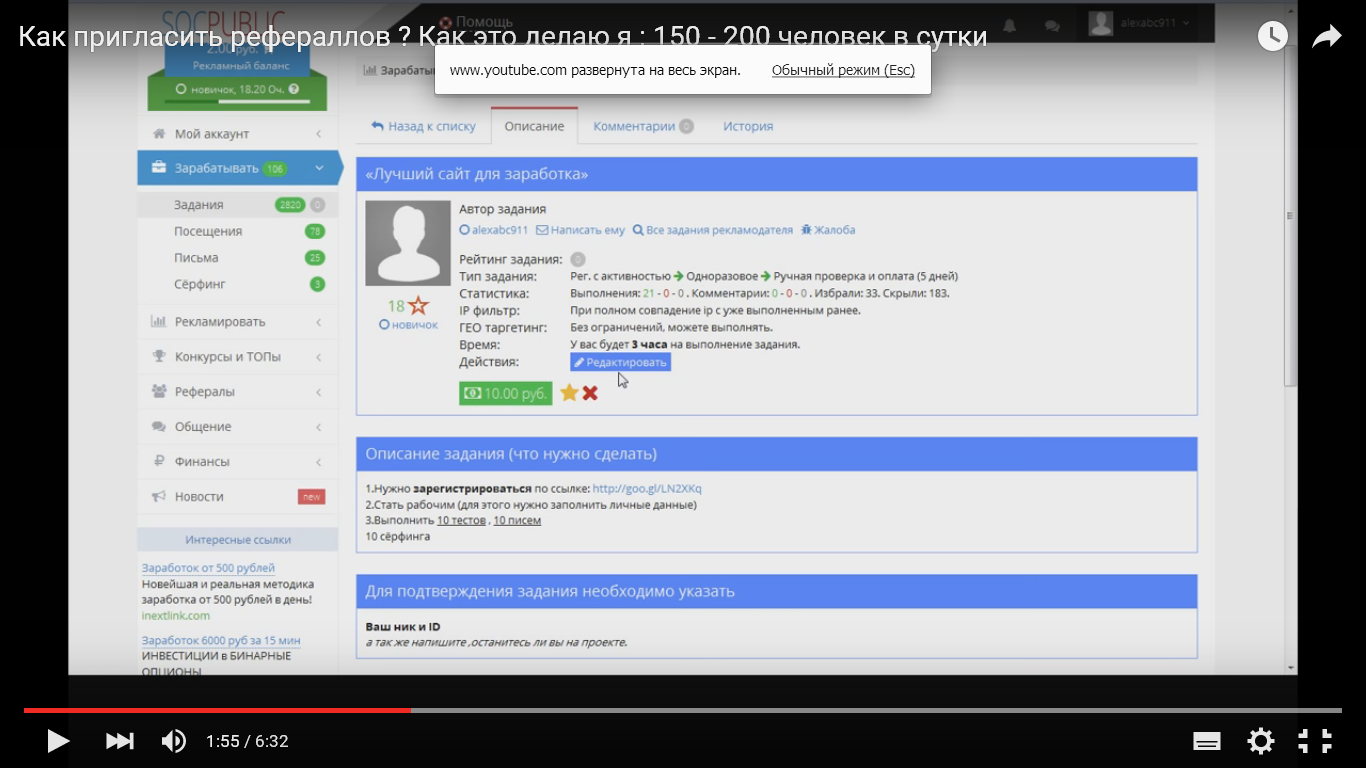Click the green 10.00 руб. button

tap(506, 393)
